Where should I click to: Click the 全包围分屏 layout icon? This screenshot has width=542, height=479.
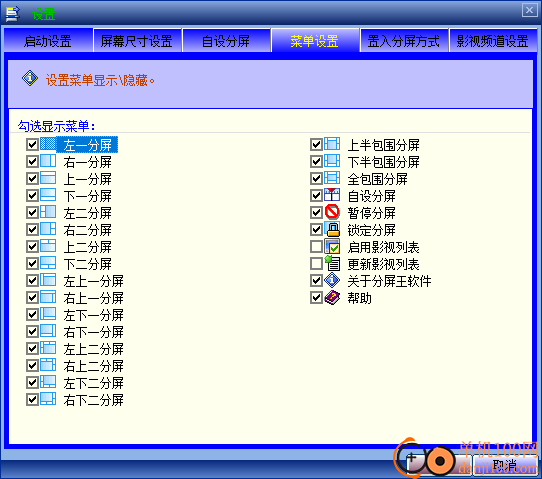click(332, 178)
